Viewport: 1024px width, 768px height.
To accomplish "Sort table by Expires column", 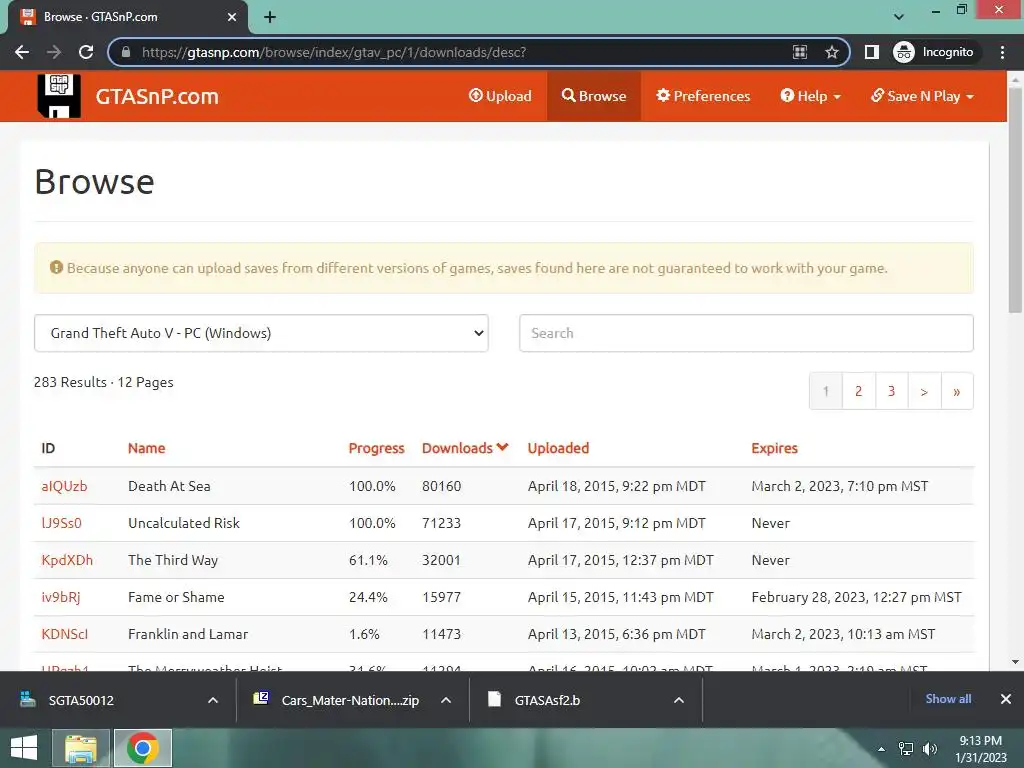I will [x=775, y=448].
